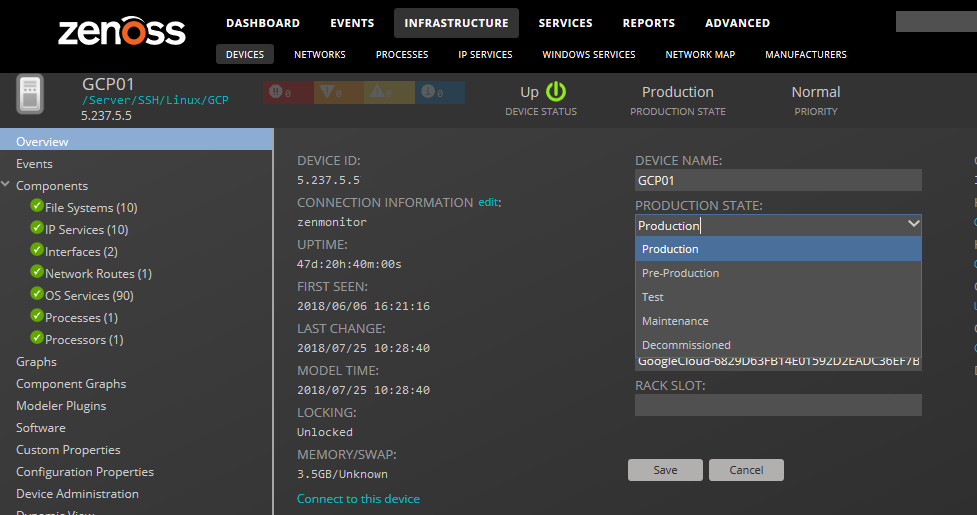This screenshot has width=977, height=515.
Task: Click the Save button
Action: click(x=665, y=470)
